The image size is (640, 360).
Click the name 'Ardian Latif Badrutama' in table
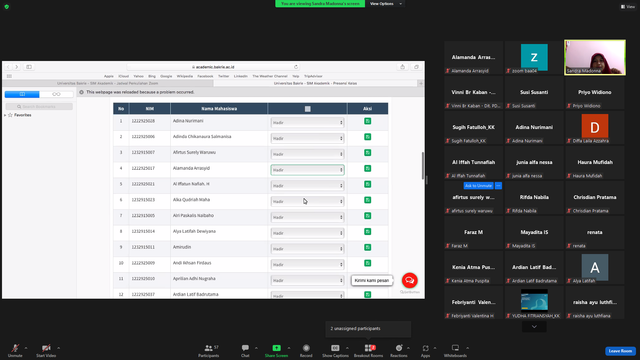(196, 294)
